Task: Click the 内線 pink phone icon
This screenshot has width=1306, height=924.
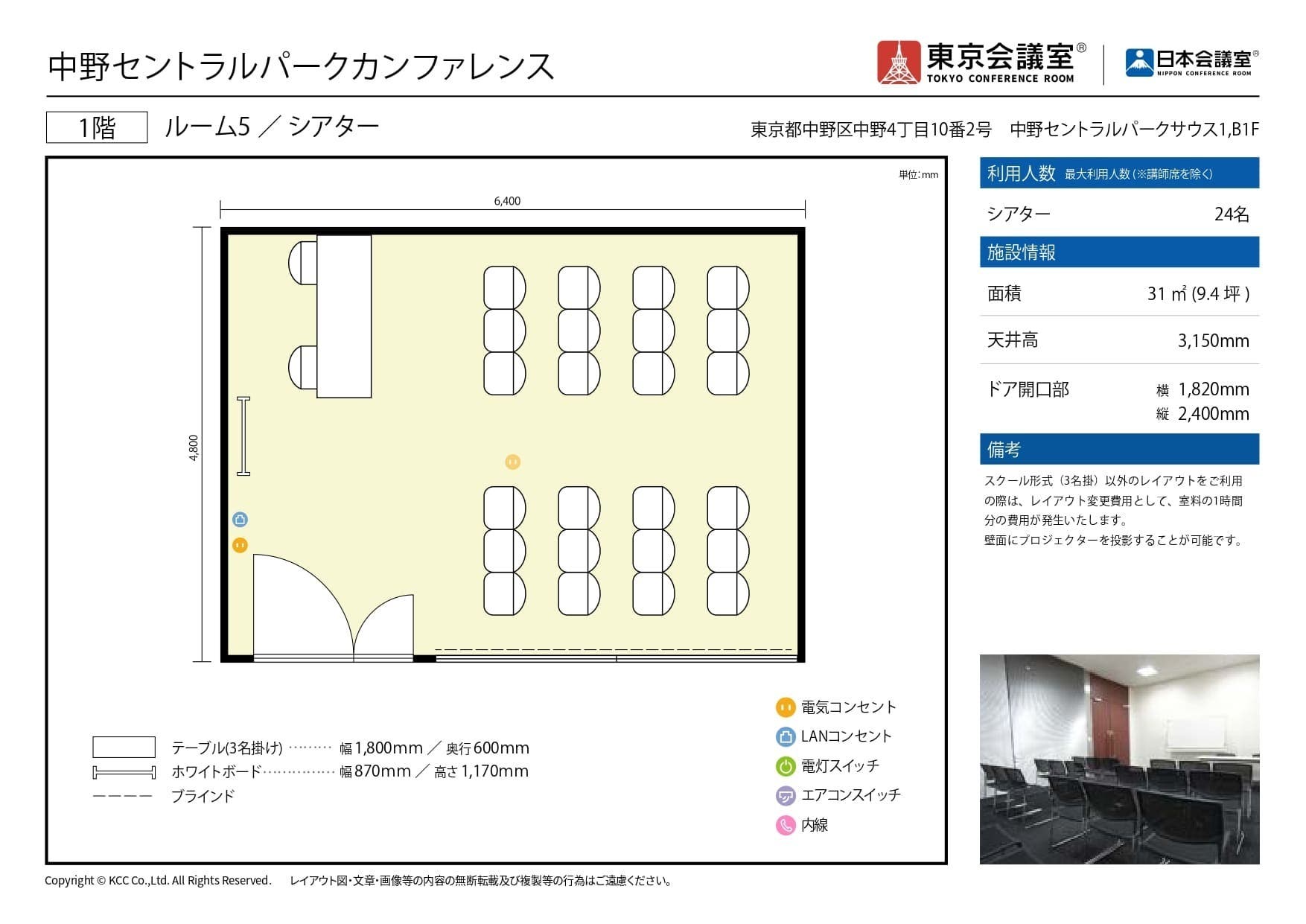Action: pyautogui.click(x=785, y=824)
